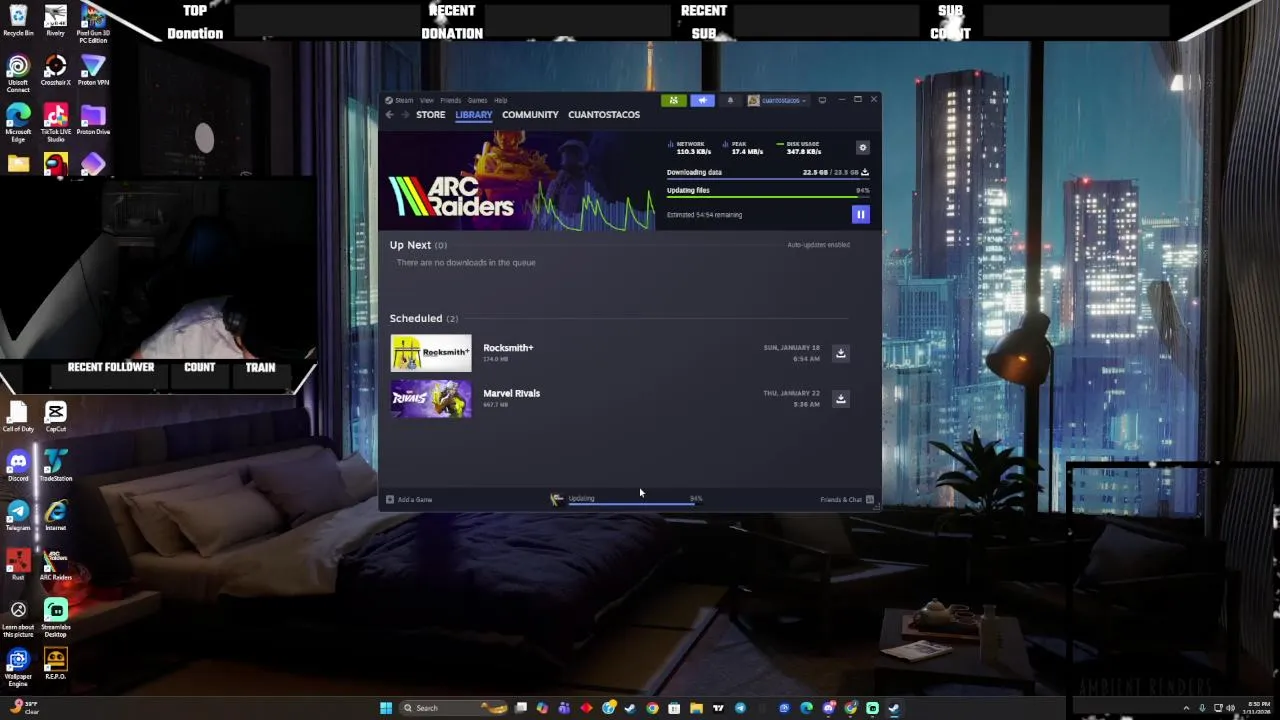
Task: Open the STORE tab
Action: click(x=431, y=115)
